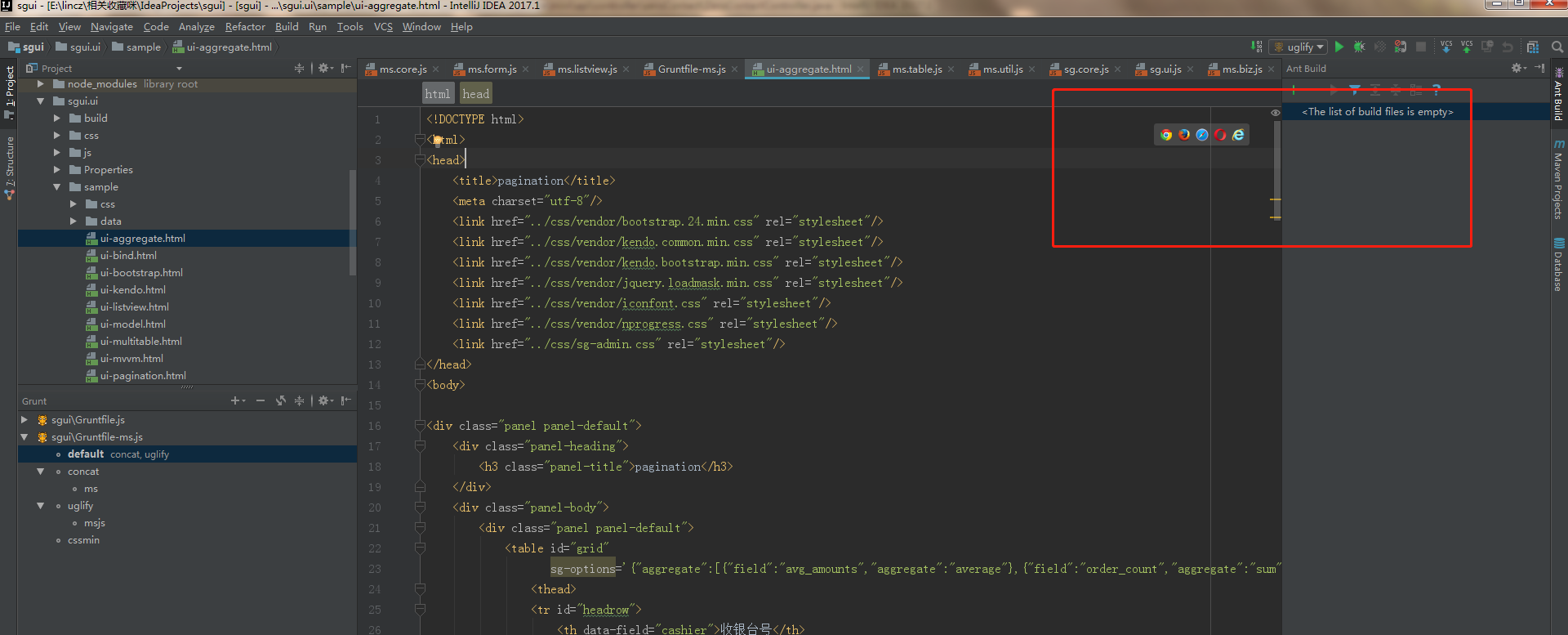Open page preview in Safari browser icon
Image resolution: width=1568 pixels, height=635 pixels.
[1202, 135]
